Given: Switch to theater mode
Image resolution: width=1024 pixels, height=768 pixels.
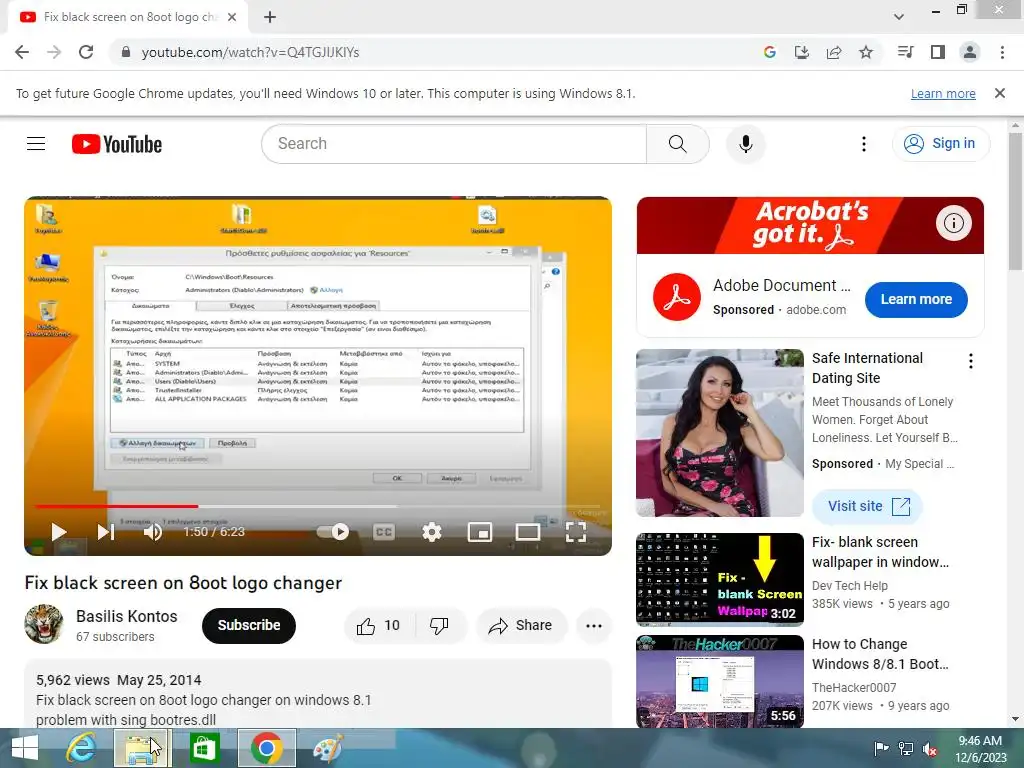Looking at the screenshot, I should [x=528, y=532].
